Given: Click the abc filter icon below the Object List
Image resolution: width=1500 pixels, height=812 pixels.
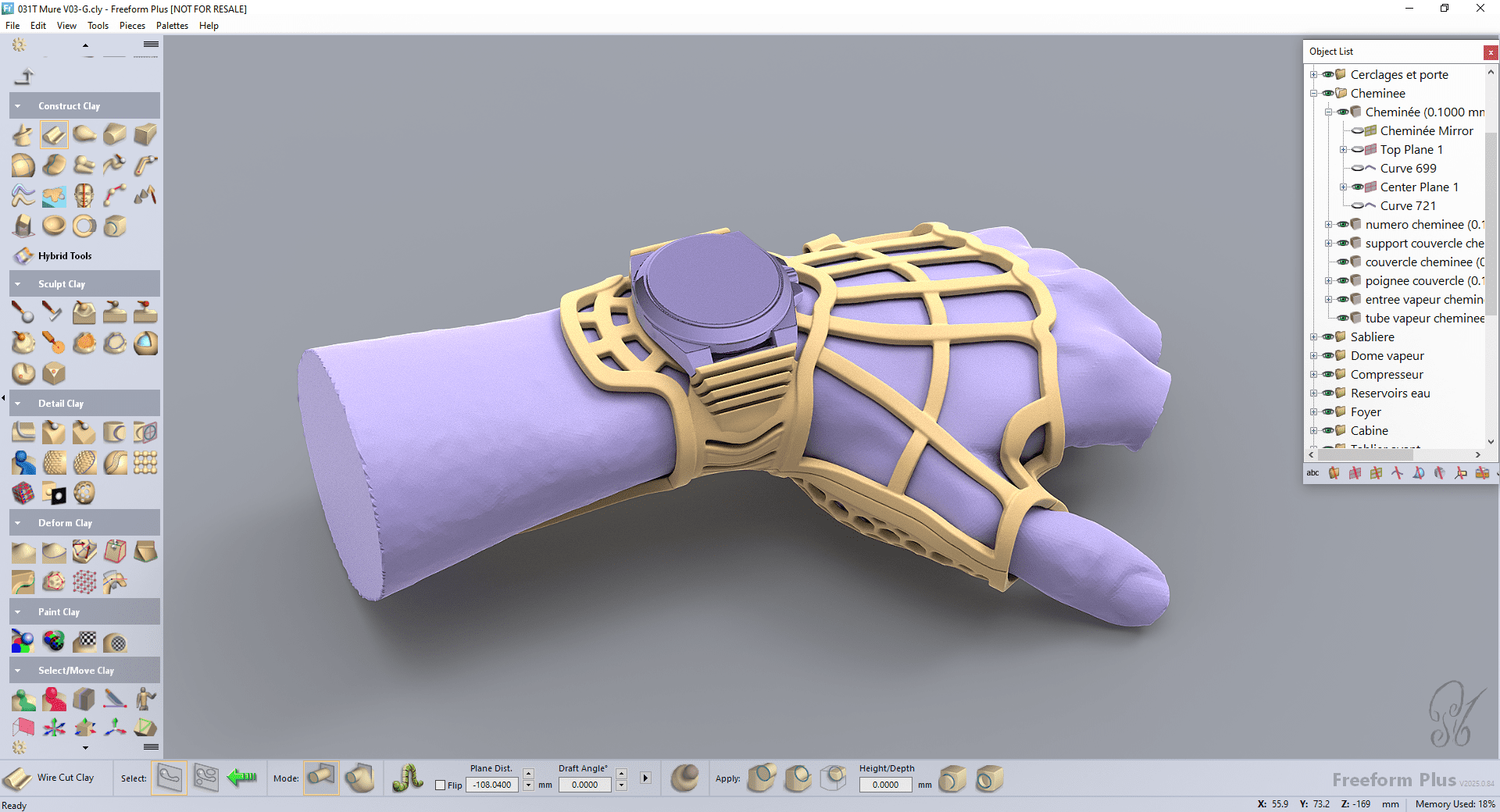Looking at the screenshot, I should coord(1312,473).
